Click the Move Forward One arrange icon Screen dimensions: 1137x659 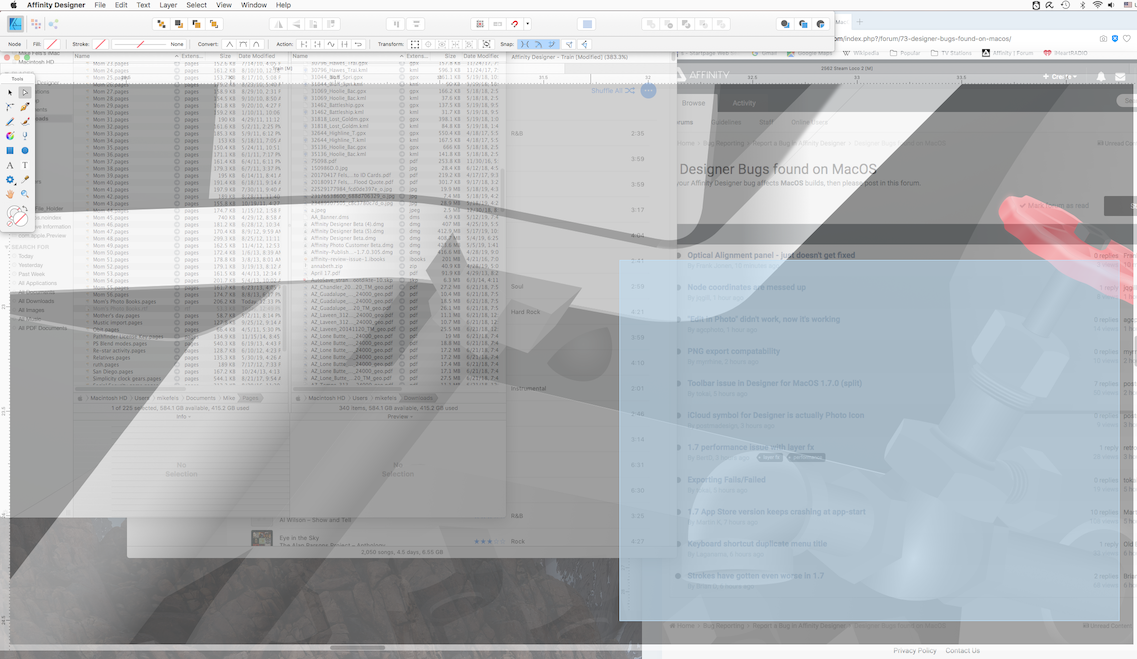(197, 24)
